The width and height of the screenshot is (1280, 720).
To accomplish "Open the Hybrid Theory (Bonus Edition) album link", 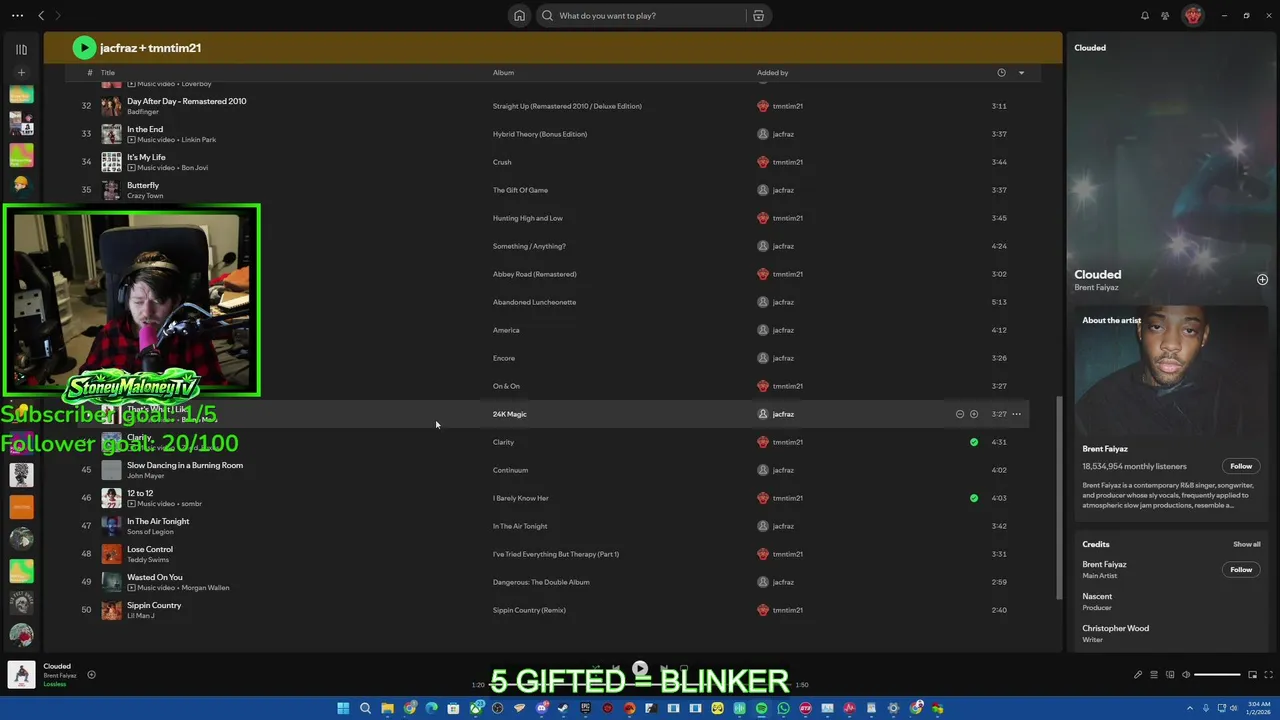I will click(x=540, y=134).
